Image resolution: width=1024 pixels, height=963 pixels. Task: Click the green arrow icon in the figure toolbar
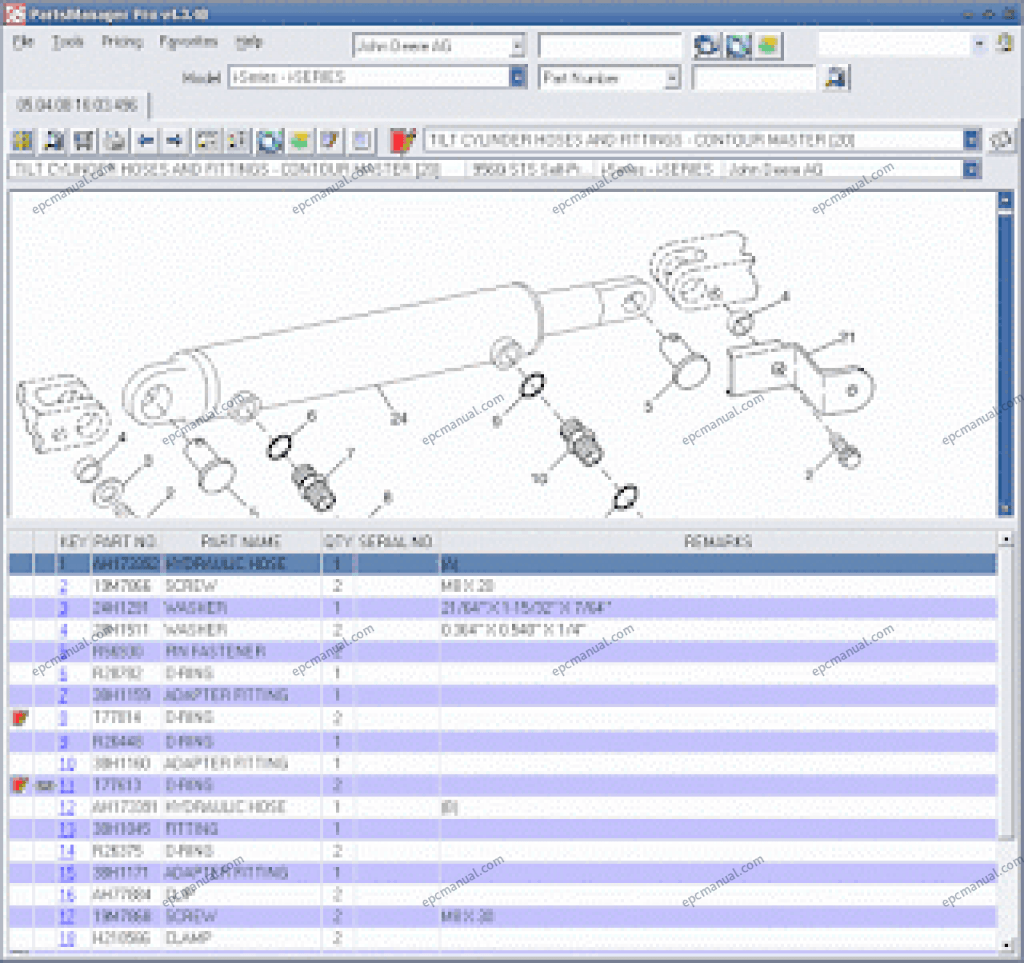[300, 140]
